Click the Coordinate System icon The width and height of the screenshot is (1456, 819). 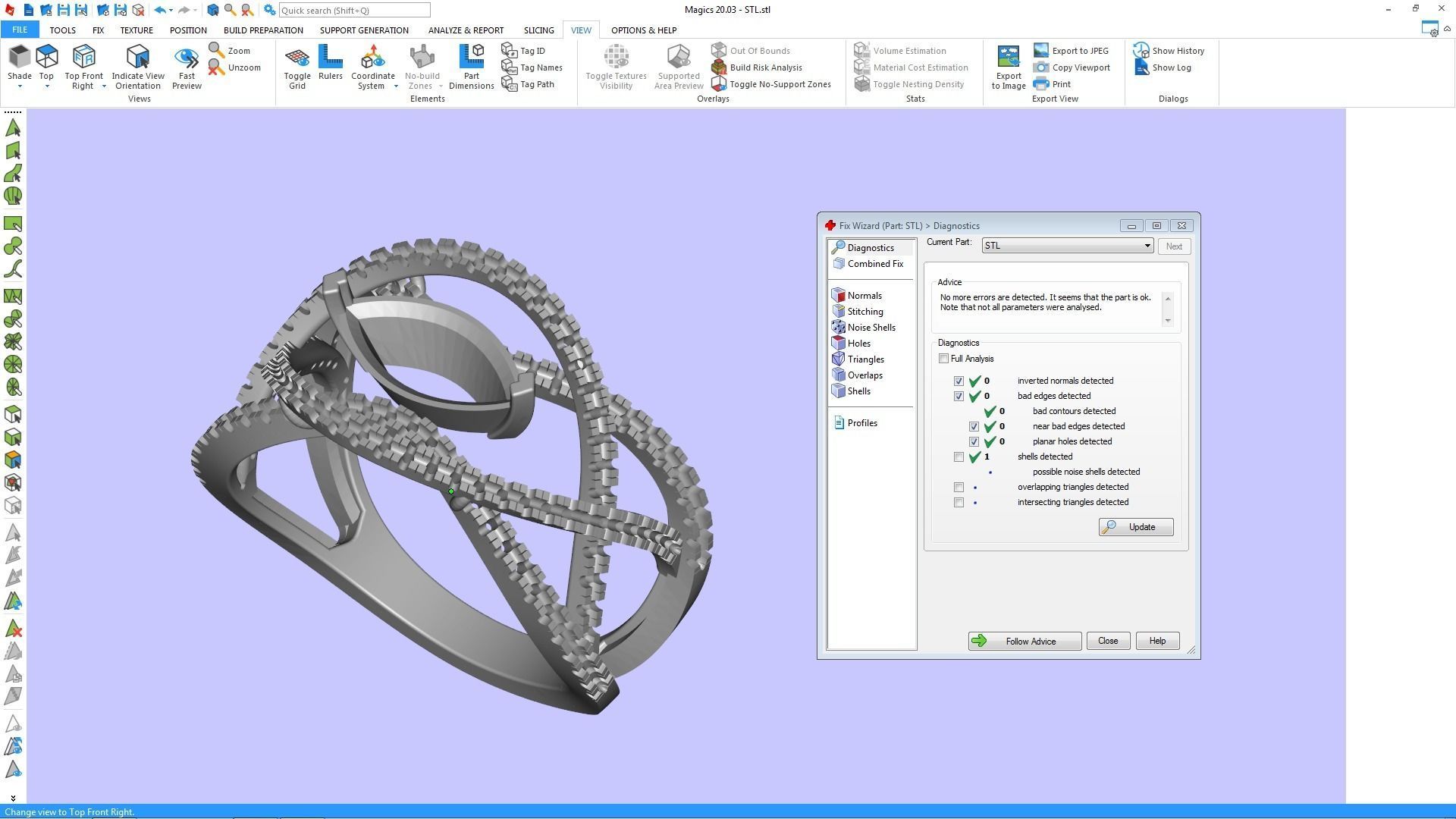tap(372, 57)
